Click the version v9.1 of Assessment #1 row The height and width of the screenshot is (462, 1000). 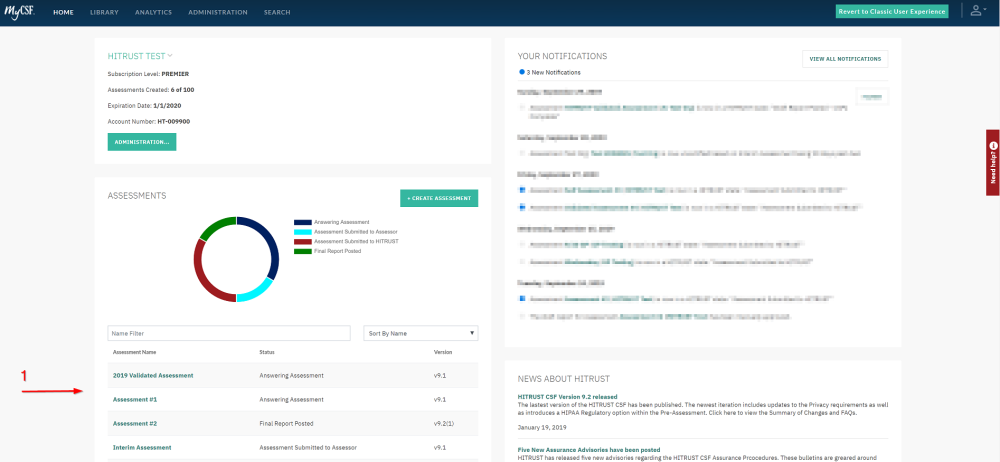[x=440, y=399]
